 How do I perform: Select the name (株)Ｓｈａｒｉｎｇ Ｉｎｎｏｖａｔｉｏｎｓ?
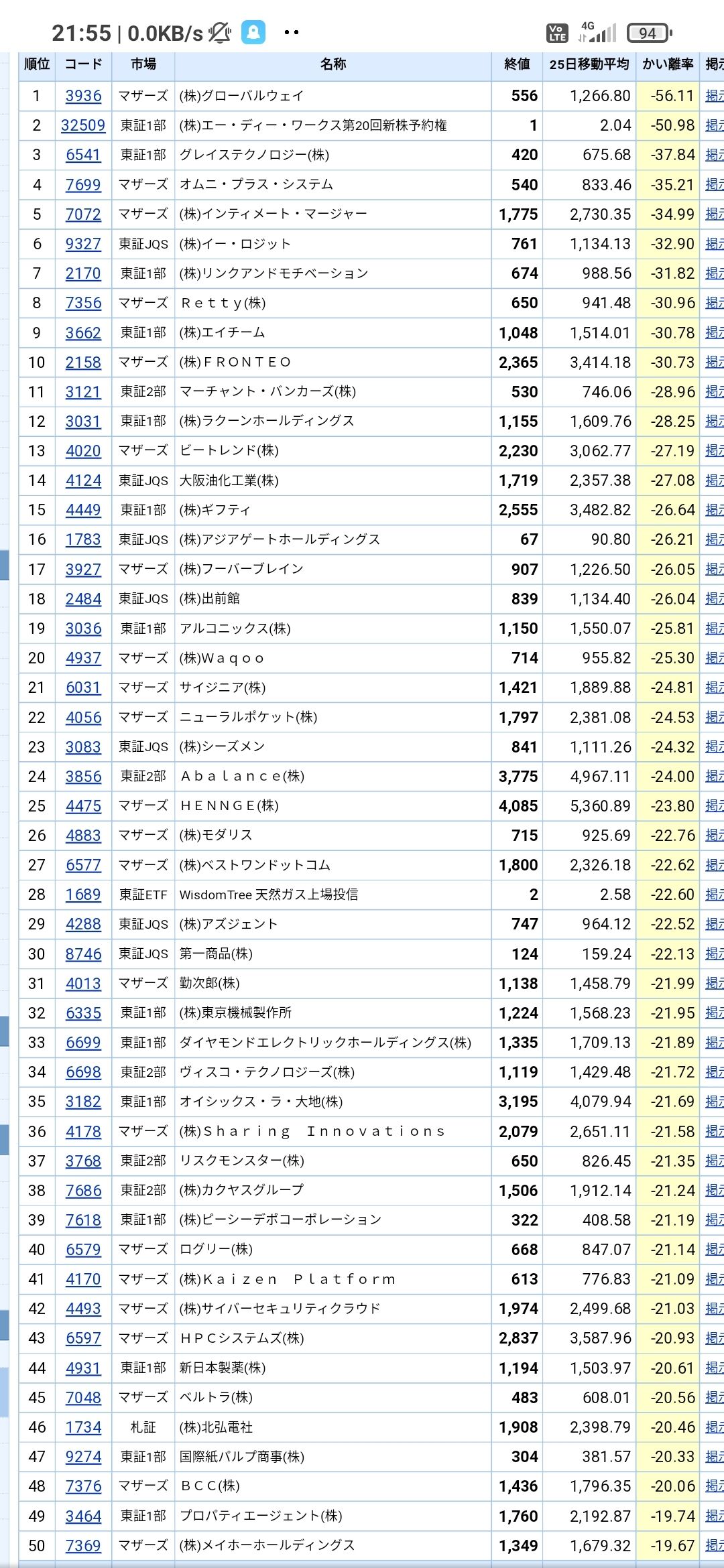click(x=312, y=1131)
